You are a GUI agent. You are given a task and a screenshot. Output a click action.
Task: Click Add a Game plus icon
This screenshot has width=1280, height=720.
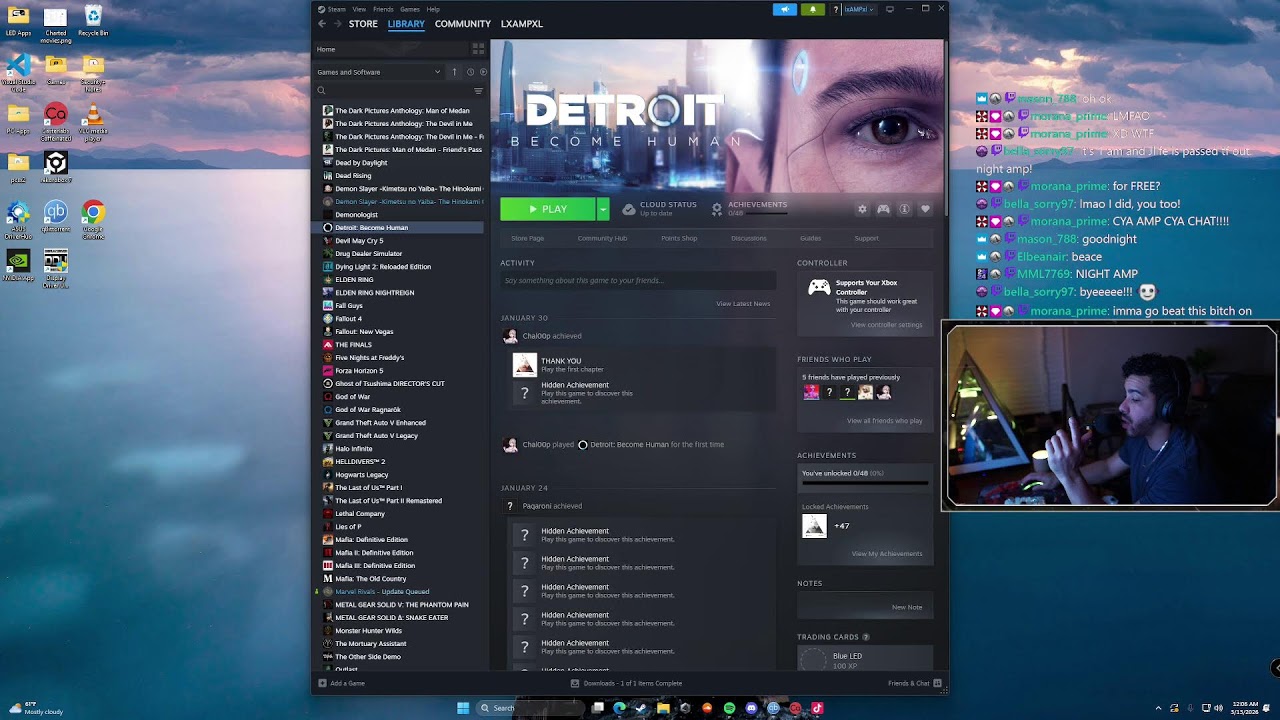click(322, 683)
